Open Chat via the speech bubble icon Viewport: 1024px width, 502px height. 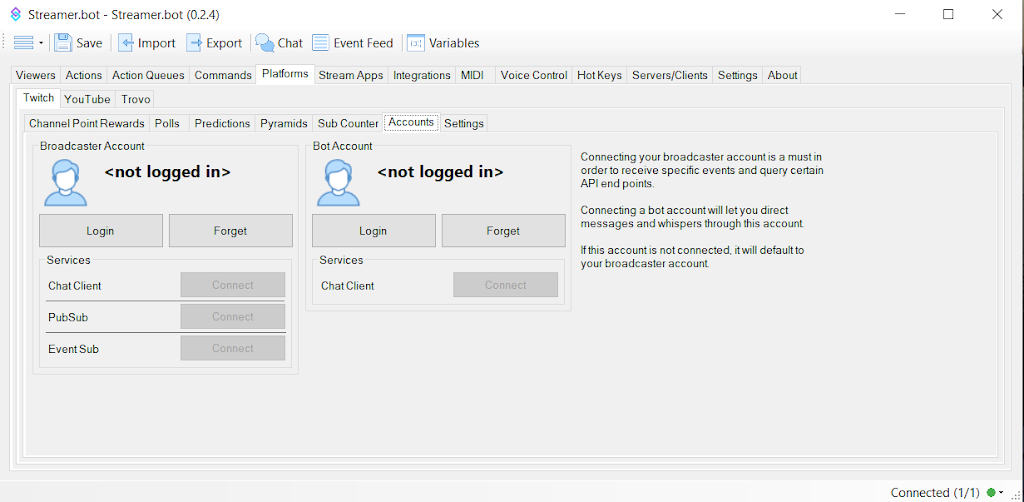click(x=265, y=43)
